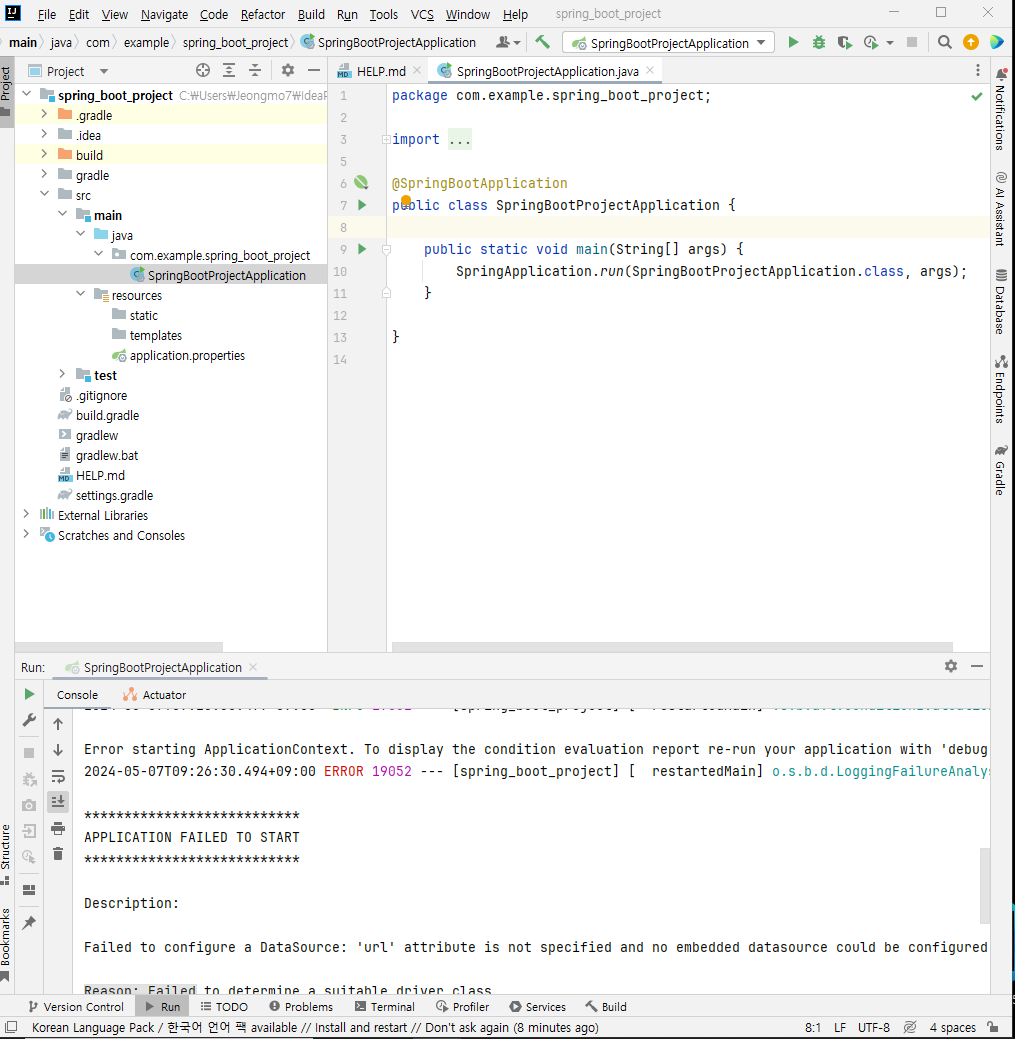
Task: Toggle the read-only lock in the status bar
Action: [993, 1027]
